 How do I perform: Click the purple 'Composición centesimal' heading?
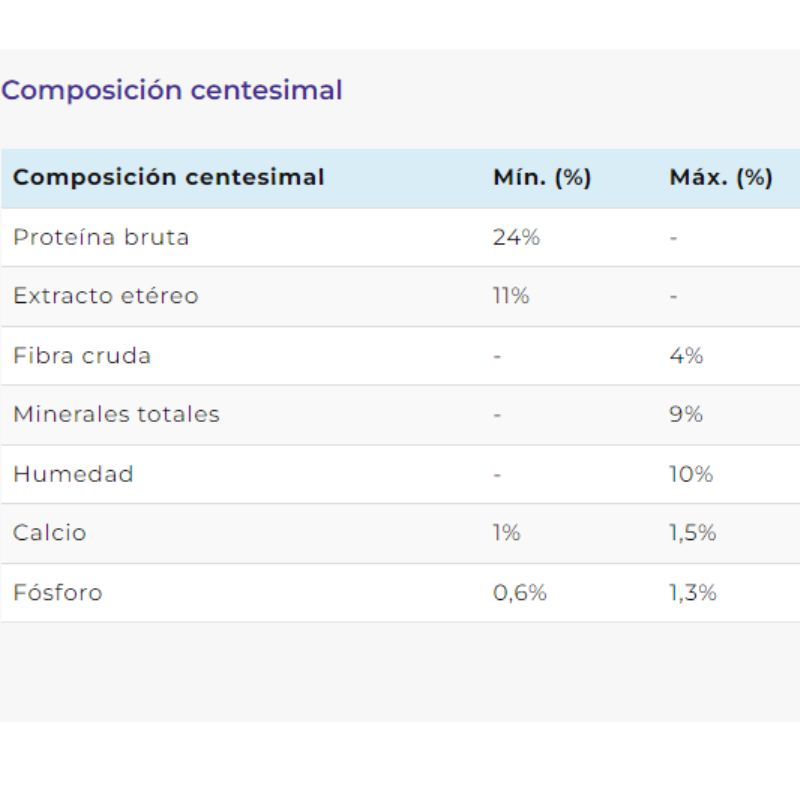[x=172, y=90]
